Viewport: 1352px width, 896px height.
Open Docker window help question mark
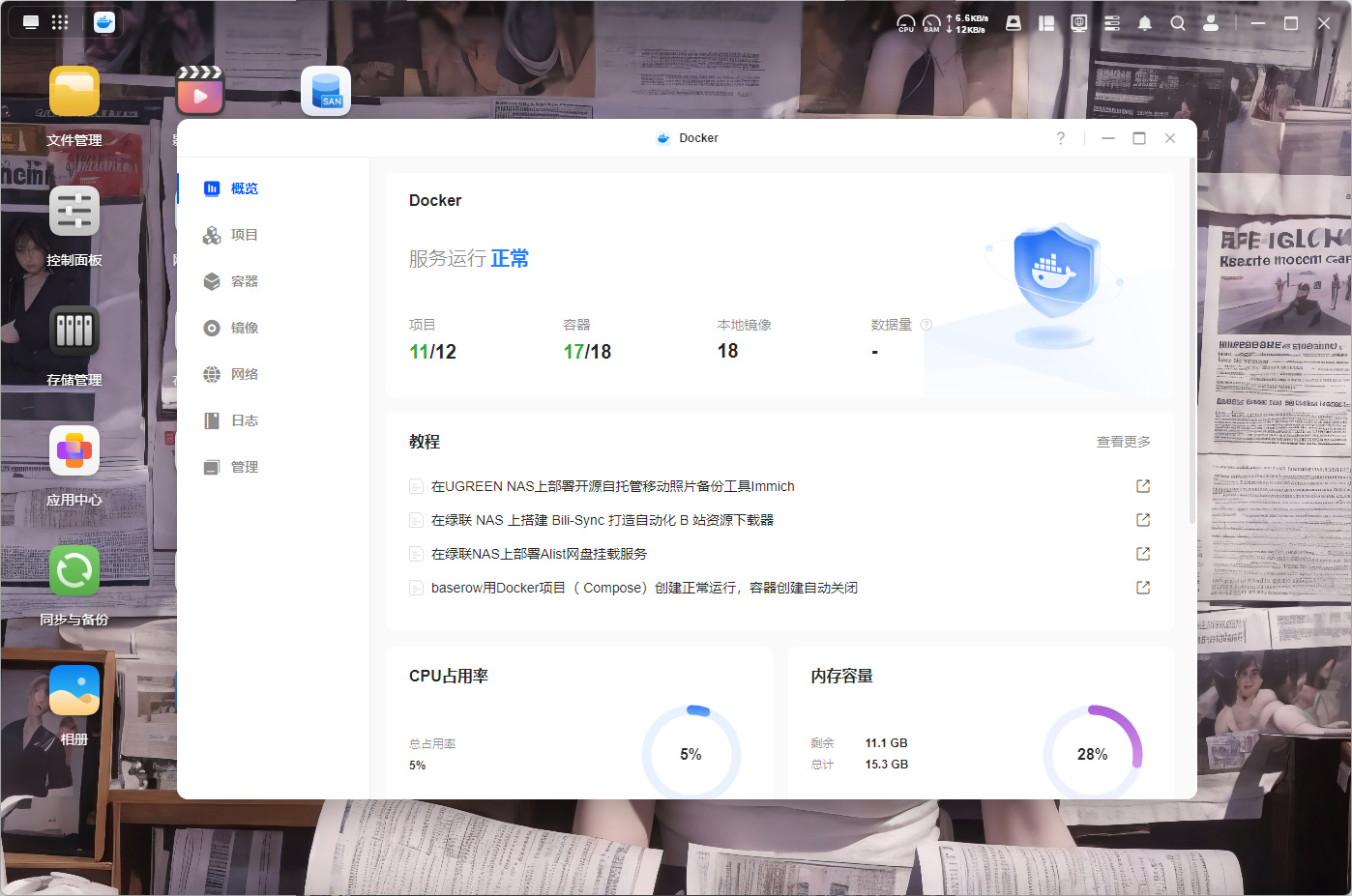point(1061,138)
